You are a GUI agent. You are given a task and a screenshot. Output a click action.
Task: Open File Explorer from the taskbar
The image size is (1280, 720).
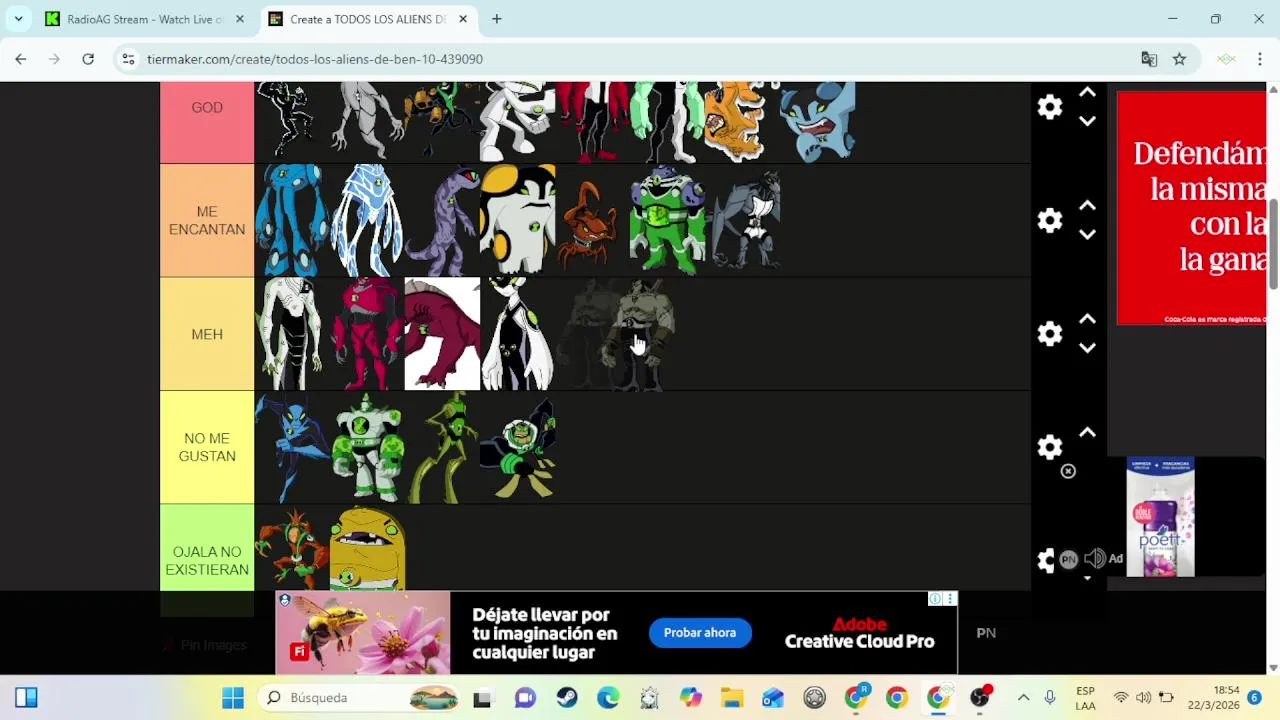click(x=732, y=698)
